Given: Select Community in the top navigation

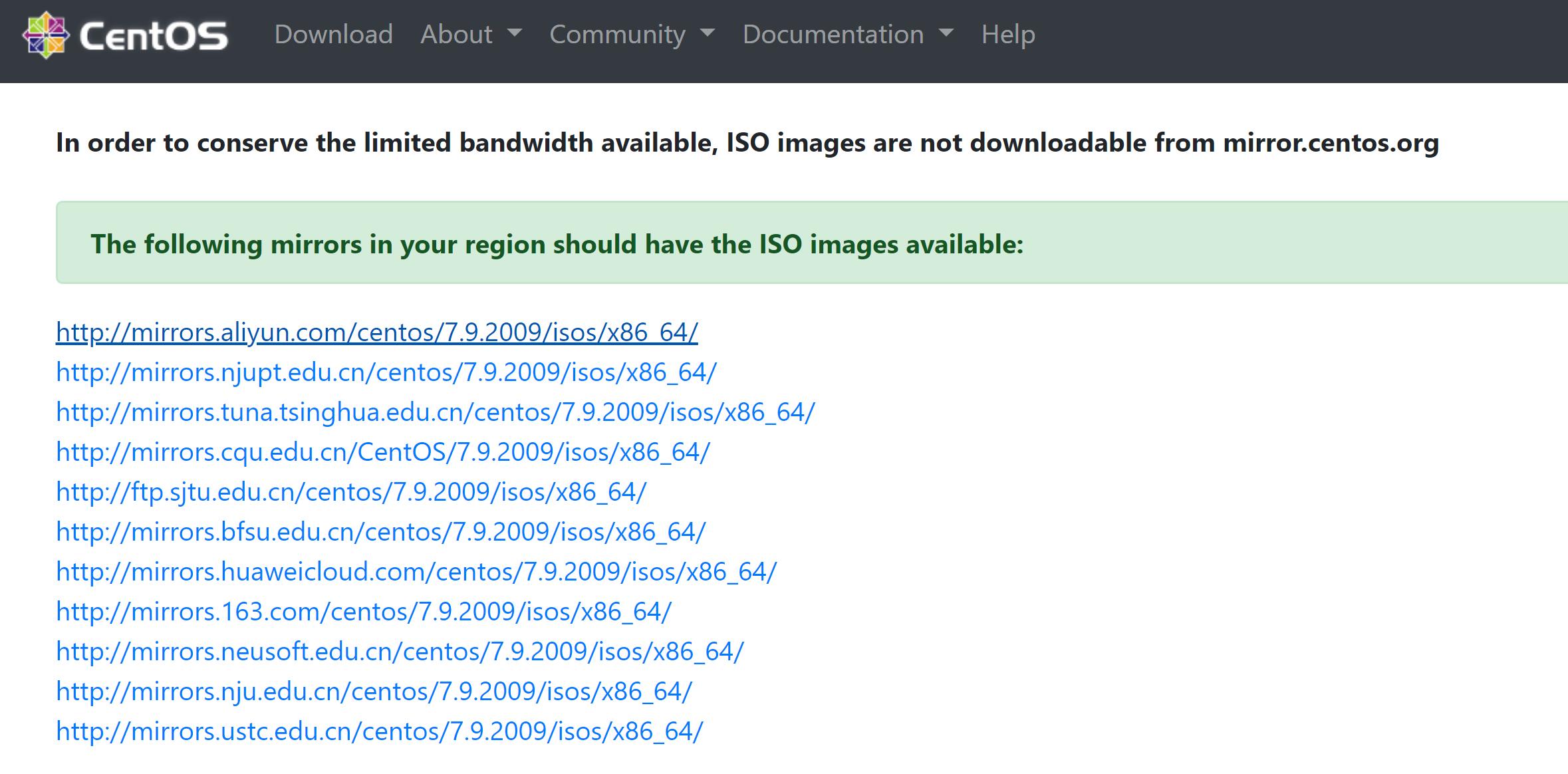Looking at the screenshot, I should click(618, 35).
